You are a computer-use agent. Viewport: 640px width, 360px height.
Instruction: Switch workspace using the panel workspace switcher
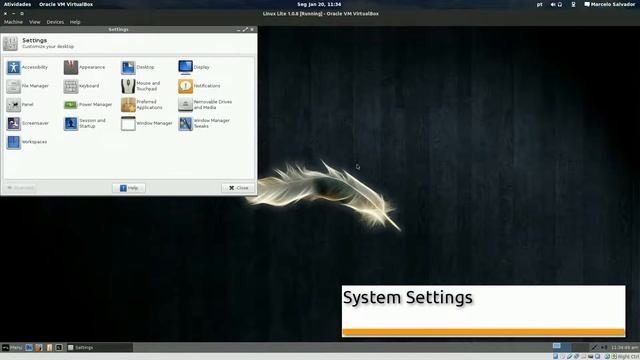(x=570, y=347)
